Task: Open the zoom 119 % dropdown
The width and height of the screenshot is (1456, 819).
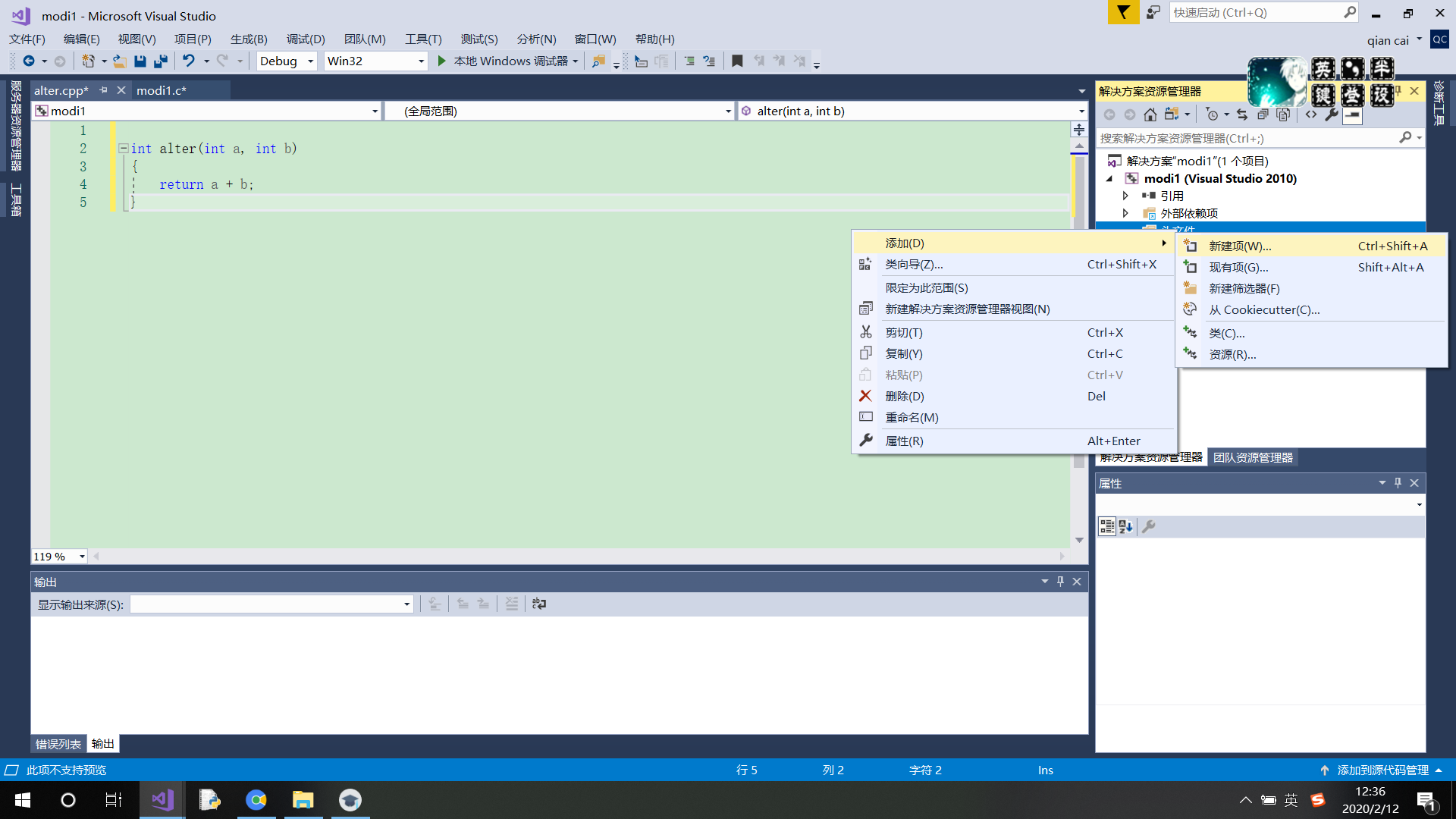Action: [x=82, y=557]
